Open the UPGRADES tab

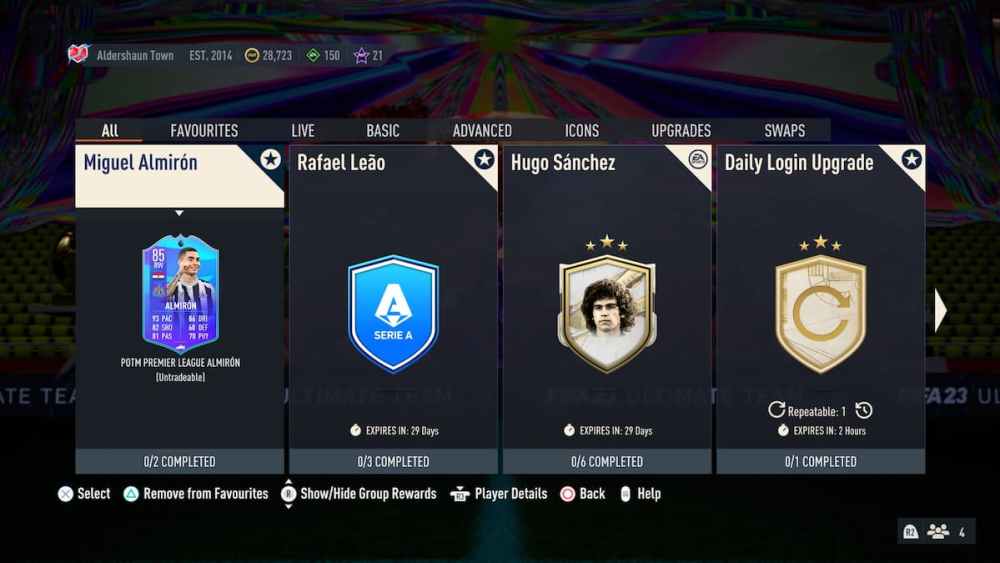coord(681,131)
